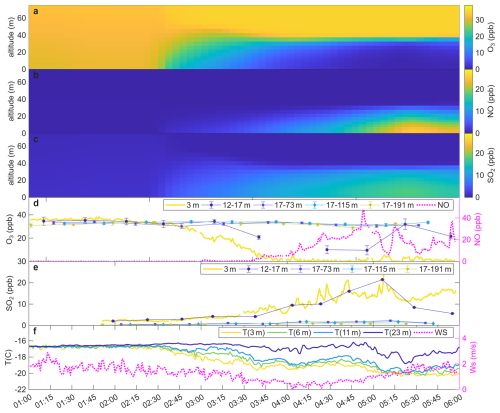Click the '-18' tick on temperature axis
This screenshot has width=500, height=413.
(x=21, y=357)
